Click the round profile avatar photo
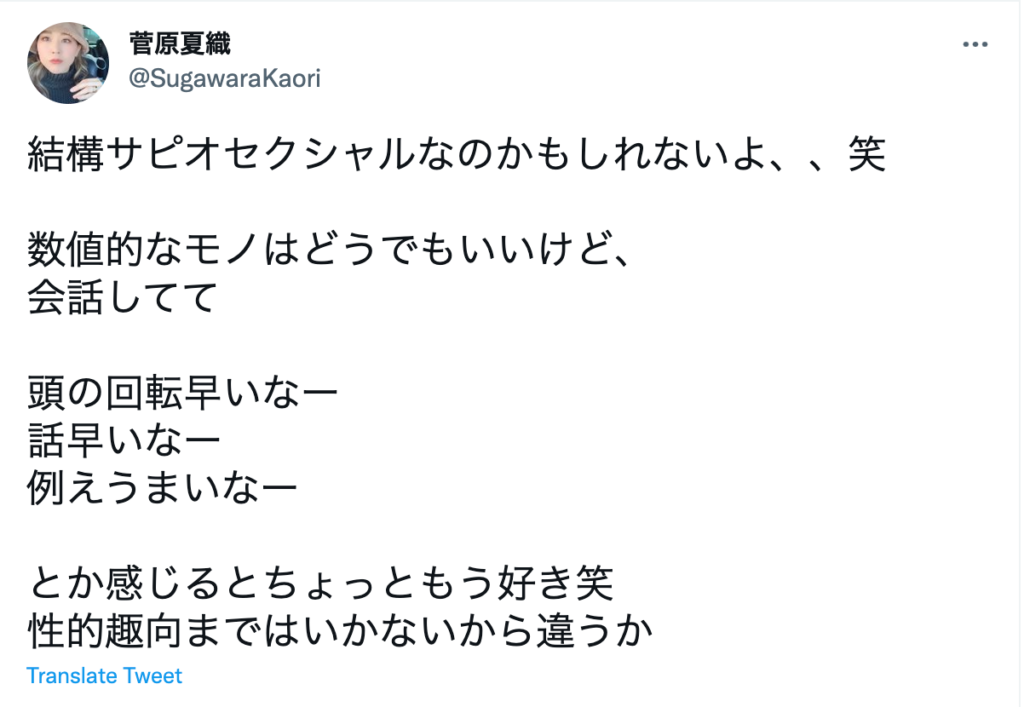The height and width of the screenshot is (707, 1024). (68, 63)
